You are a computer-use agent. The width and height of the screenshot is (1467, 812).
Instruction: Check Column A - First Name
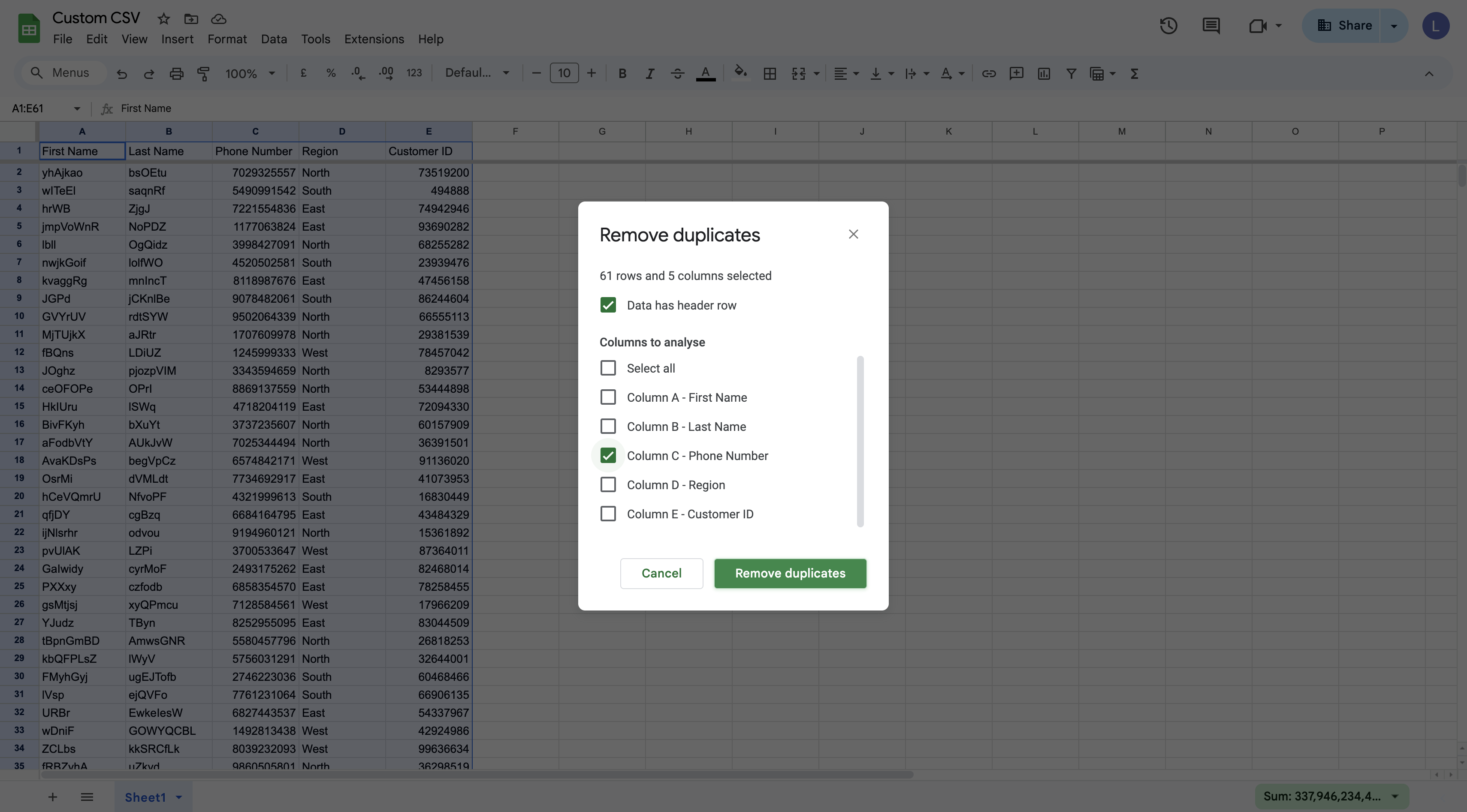608,397
